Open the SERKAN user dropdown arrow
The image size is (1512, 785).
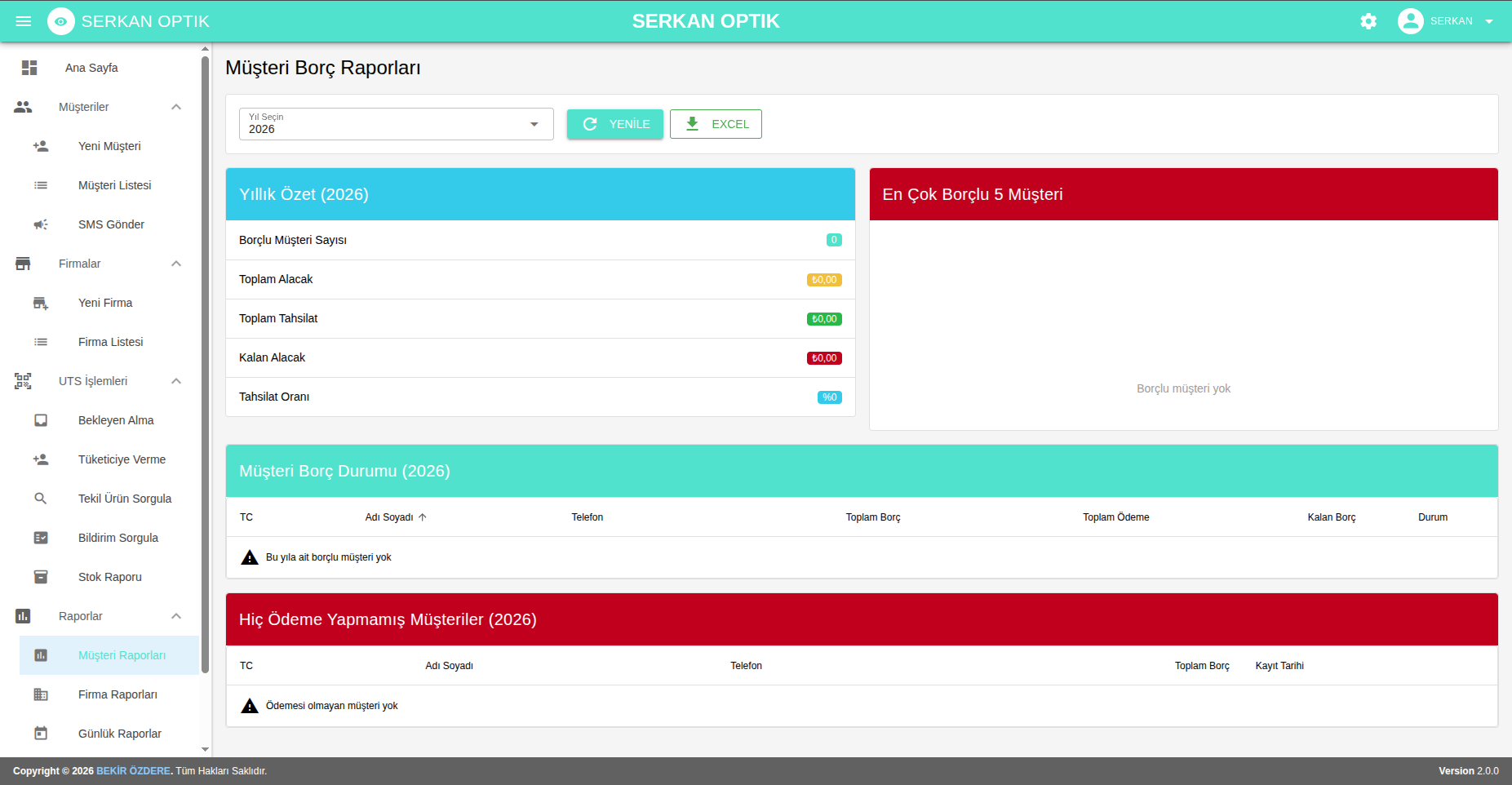coord(1489,21)
